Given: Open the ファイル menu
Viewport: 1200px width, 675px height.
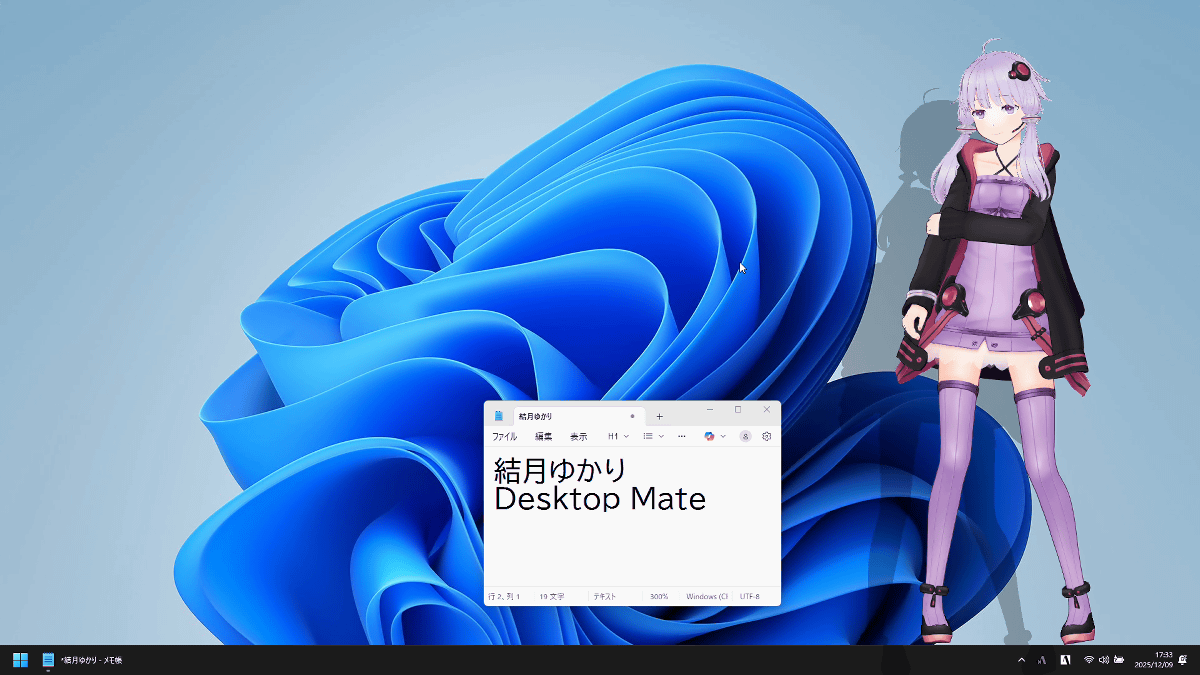Looking at the screenshot, I should pyautogui.click(x=504, y=437).
